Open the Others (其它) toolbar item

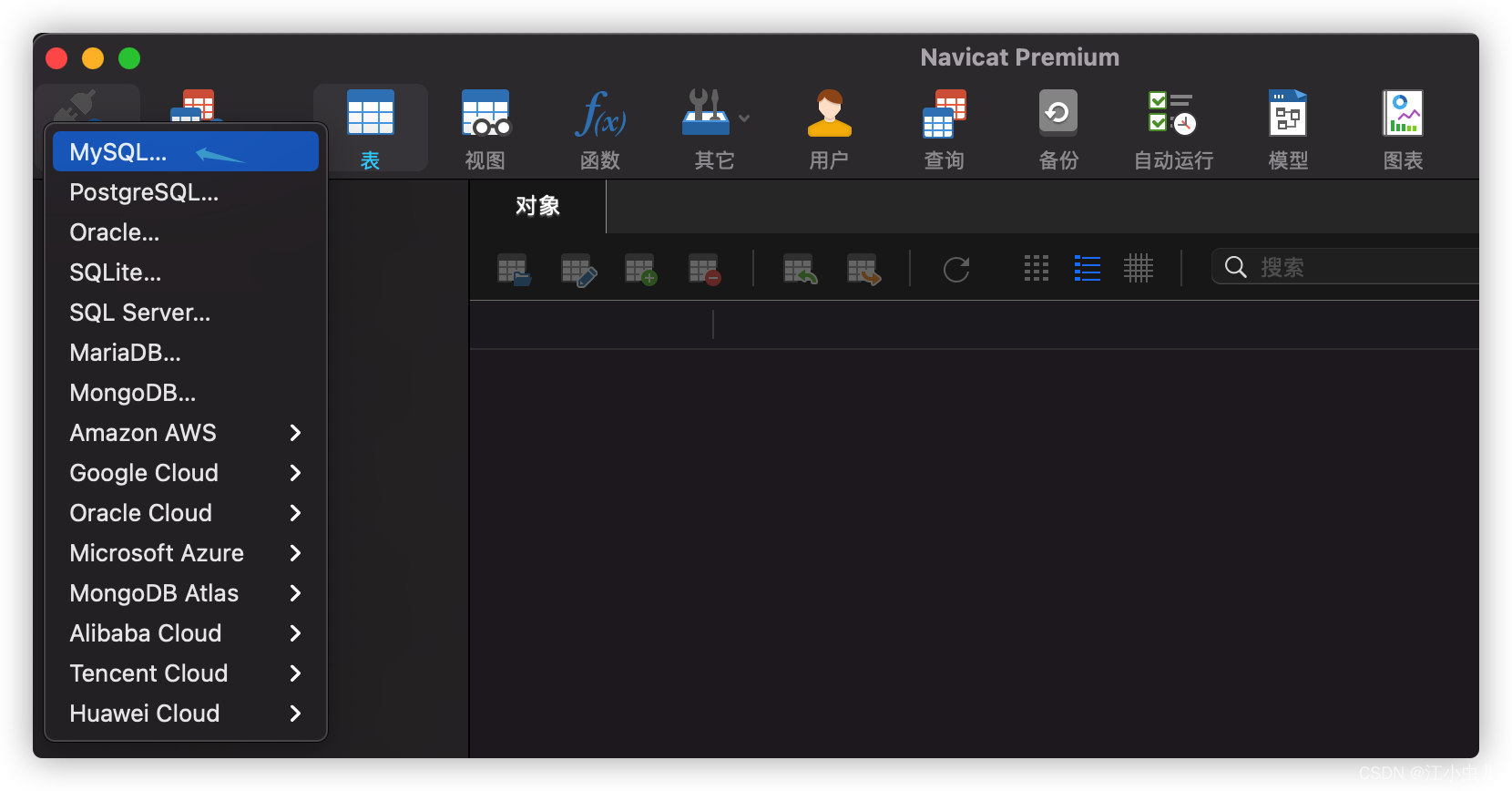706,128
